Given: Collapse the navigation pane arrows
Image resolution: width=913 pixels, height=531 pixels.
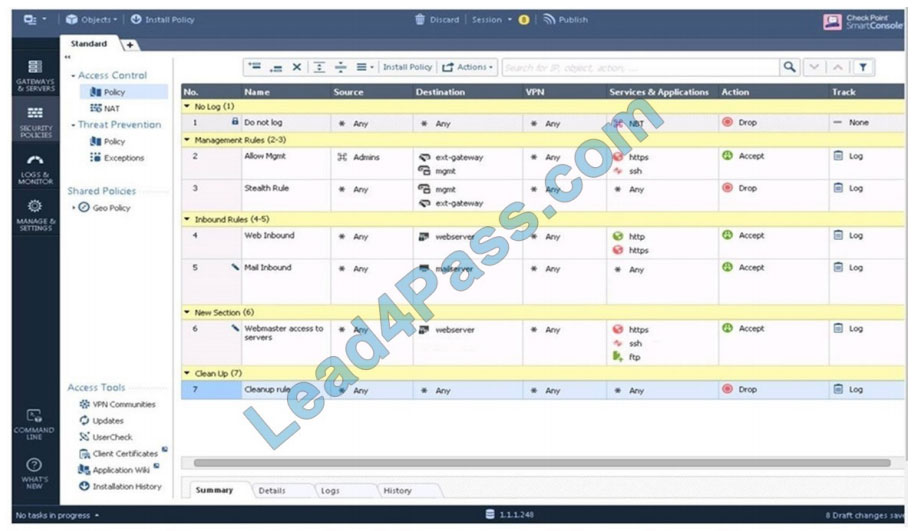Looking at the screenshot, I should [68, 57].
